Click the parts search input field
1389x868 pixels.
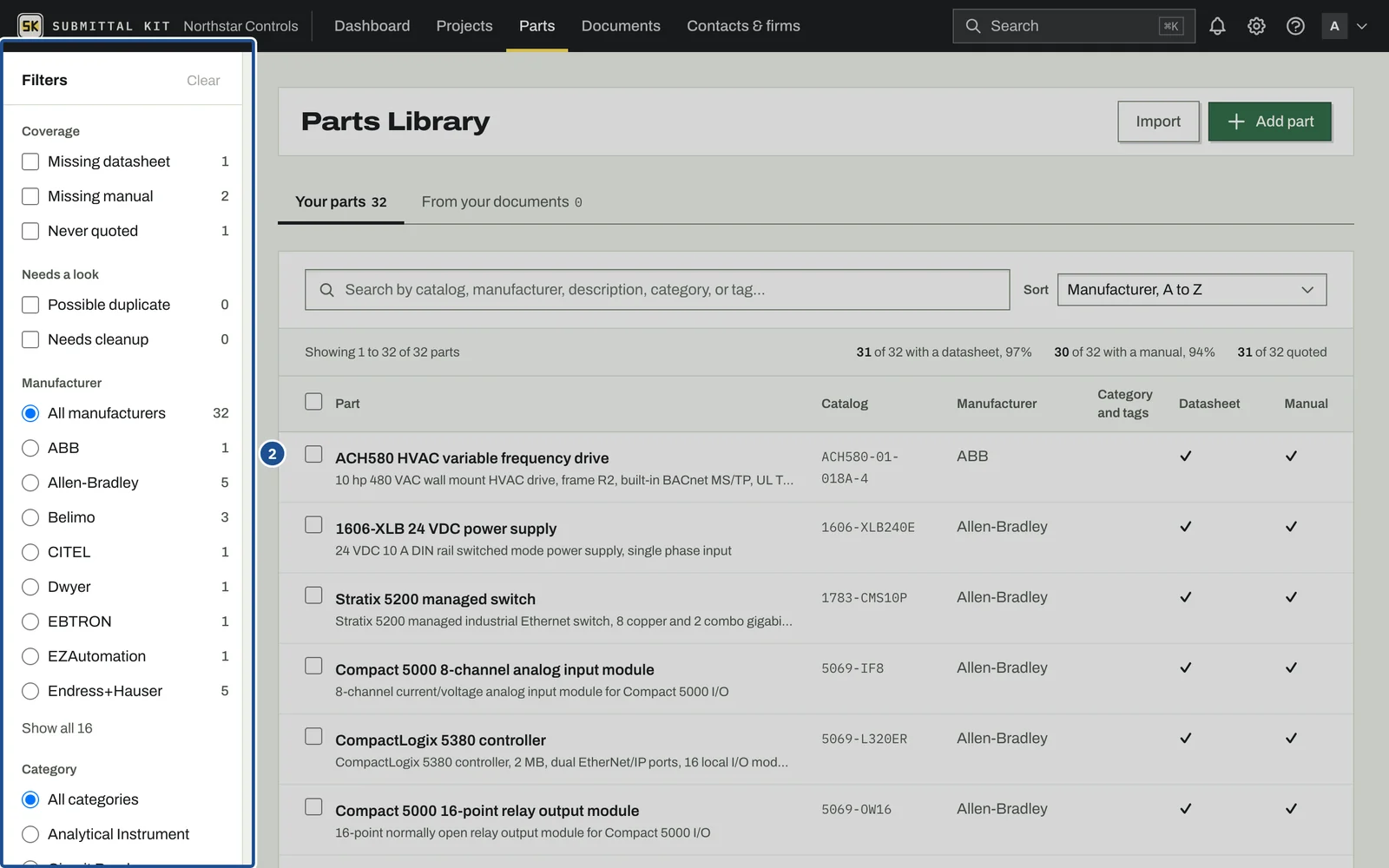[657, 290]
